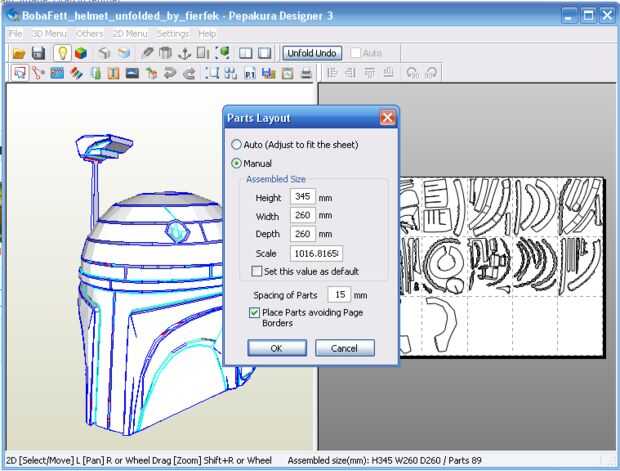Screen dimensions: 620x471
Task: Open the 3D Menu
Action: [x=49, y=34]
